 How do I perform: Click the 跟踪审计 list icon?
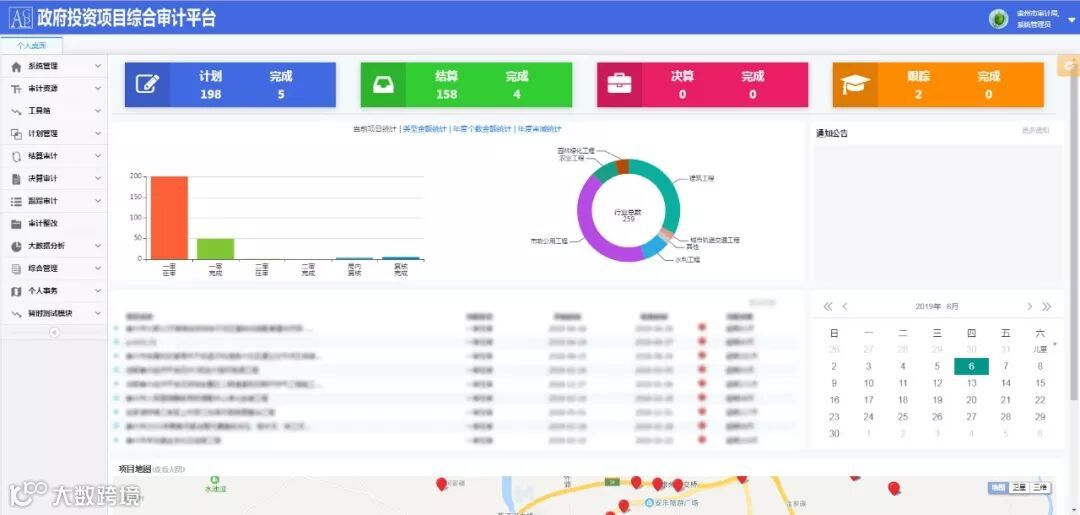tap(17, 201)
